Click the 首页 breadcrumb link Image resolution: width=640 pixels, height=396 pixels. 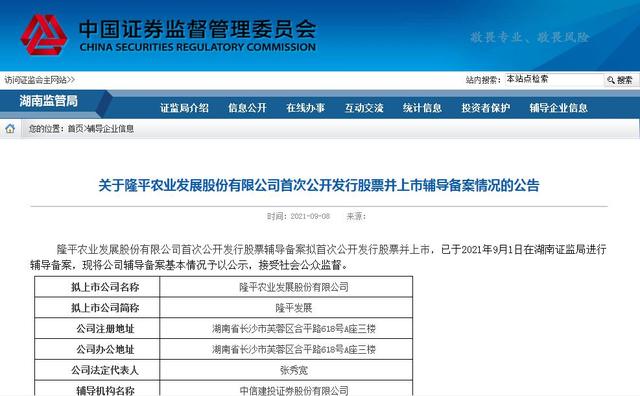tap(75, 129)
